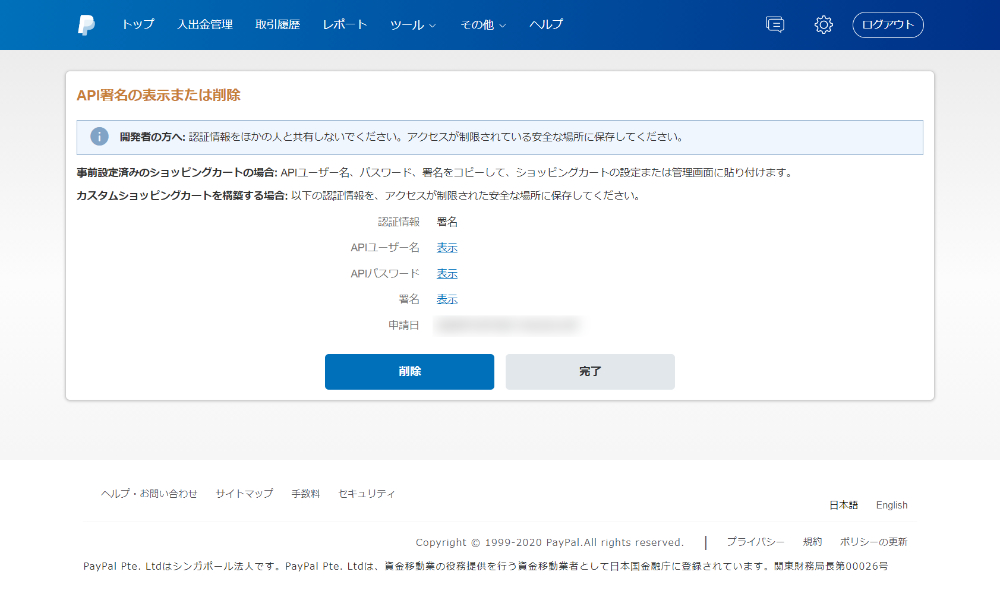This screenshot has height=597, width=1000.
Task: Go to 入出金管理 in navigation
Action: click(205, 25)
